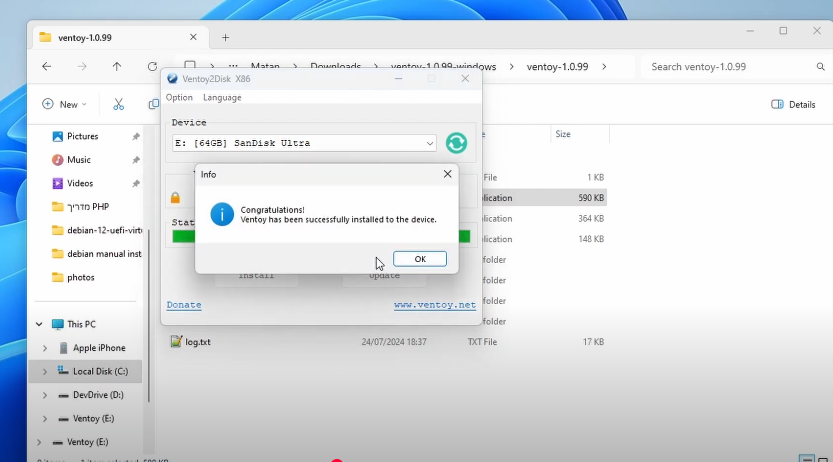
Task: Click the 364 KB size cell
Action: tap(591, 218)
